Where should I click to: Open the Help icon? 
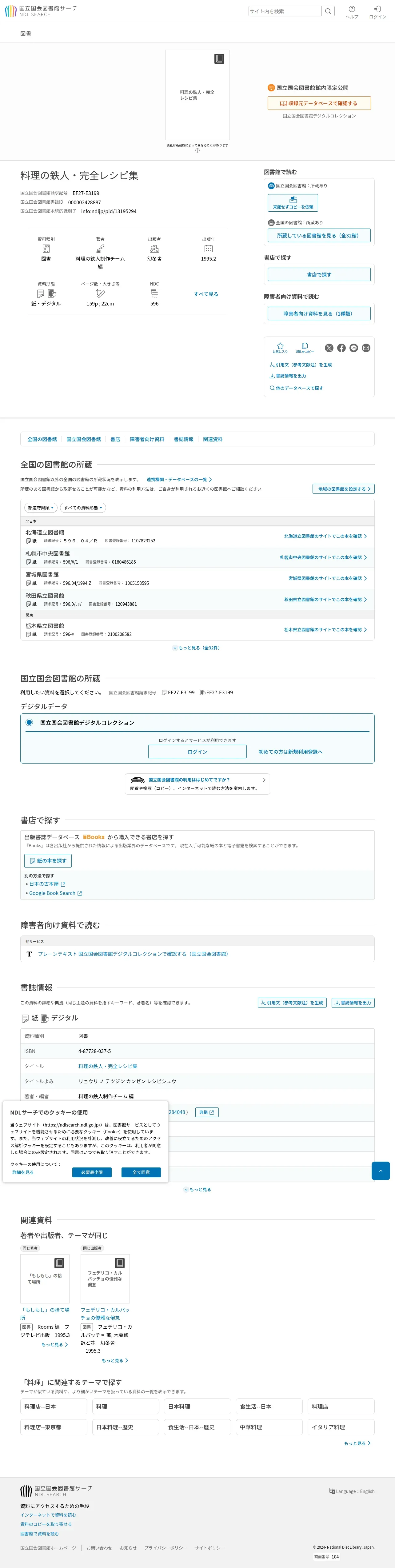(x=352, y=12)
